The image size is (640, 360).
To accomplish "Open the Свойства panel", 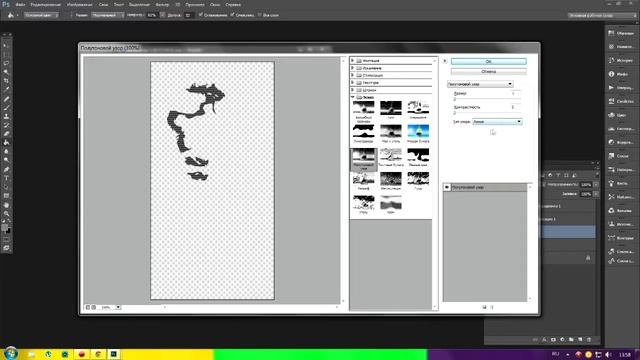I will (x=621, y=101).
